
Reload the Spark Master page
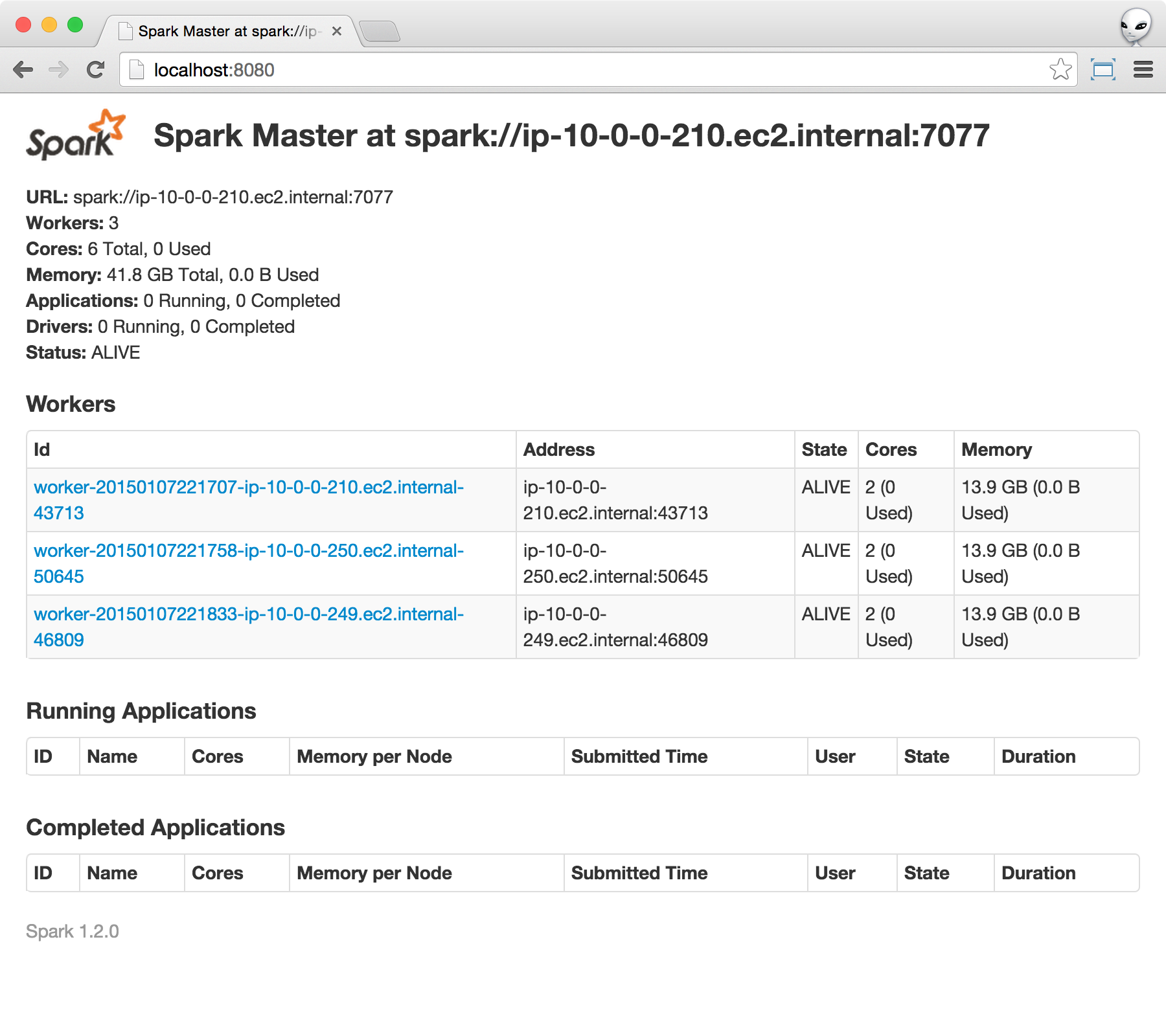click(x=96, y=70)
